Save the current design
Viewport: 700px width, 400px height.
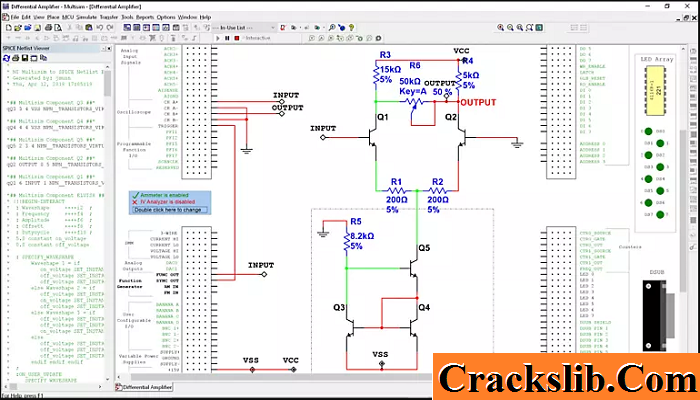tap(38, 28)
